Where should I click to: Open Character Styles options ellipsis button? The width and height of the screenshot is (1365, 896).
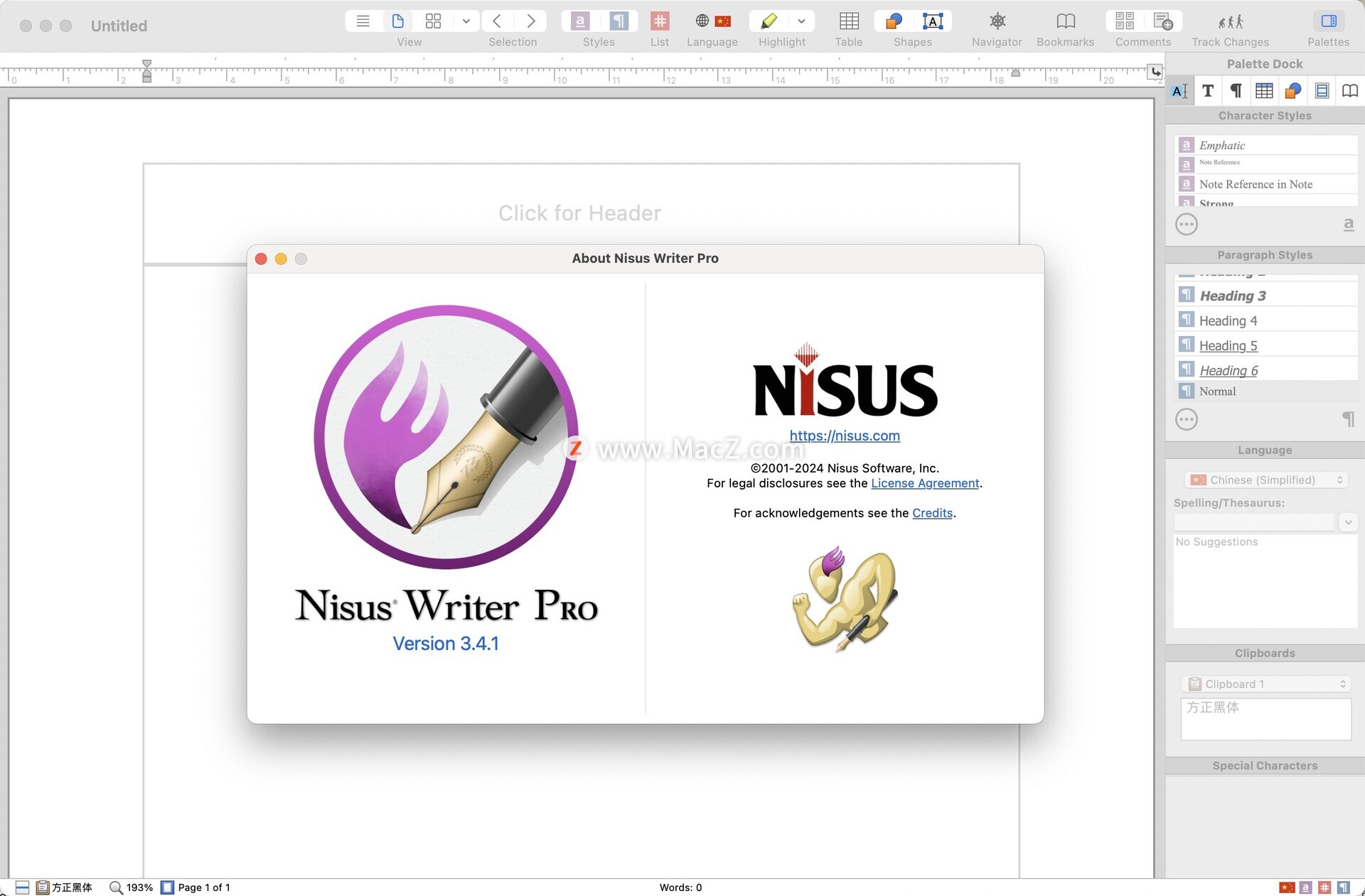[x=1187, y=225]
